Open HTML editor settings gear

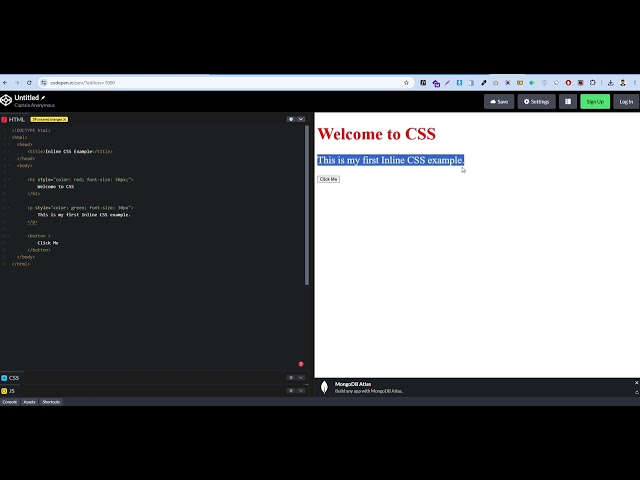point(291,119)
